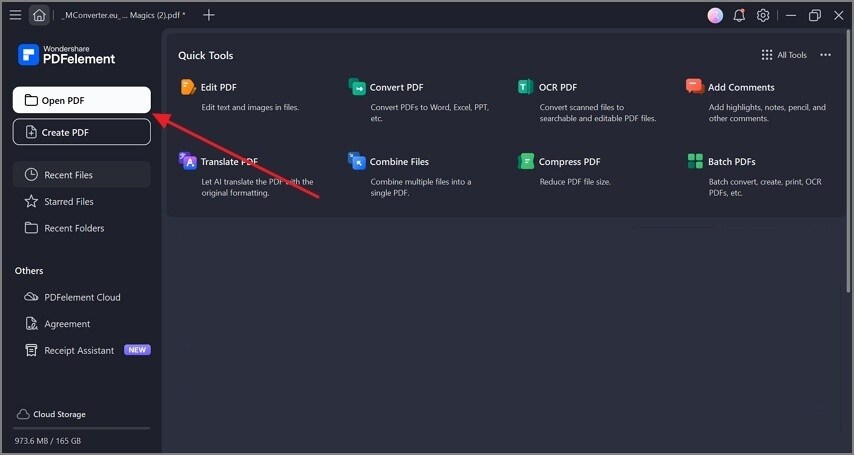The image size is (854, 455).
Task: Open the three-dot more options menu
Action: (x=826, y=55)
